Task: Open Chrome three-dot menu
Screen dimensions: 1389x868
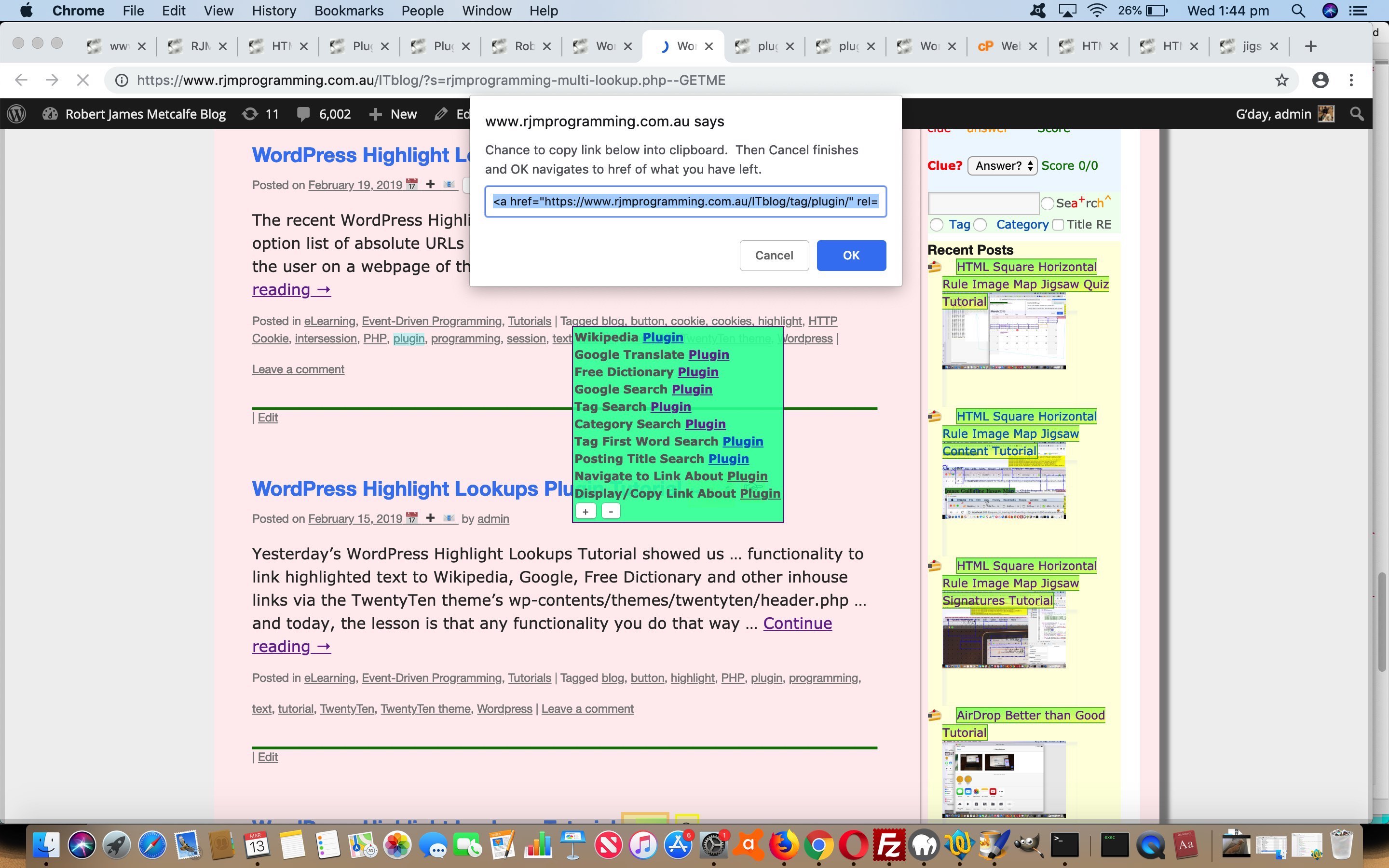Action: [1351, 81]
